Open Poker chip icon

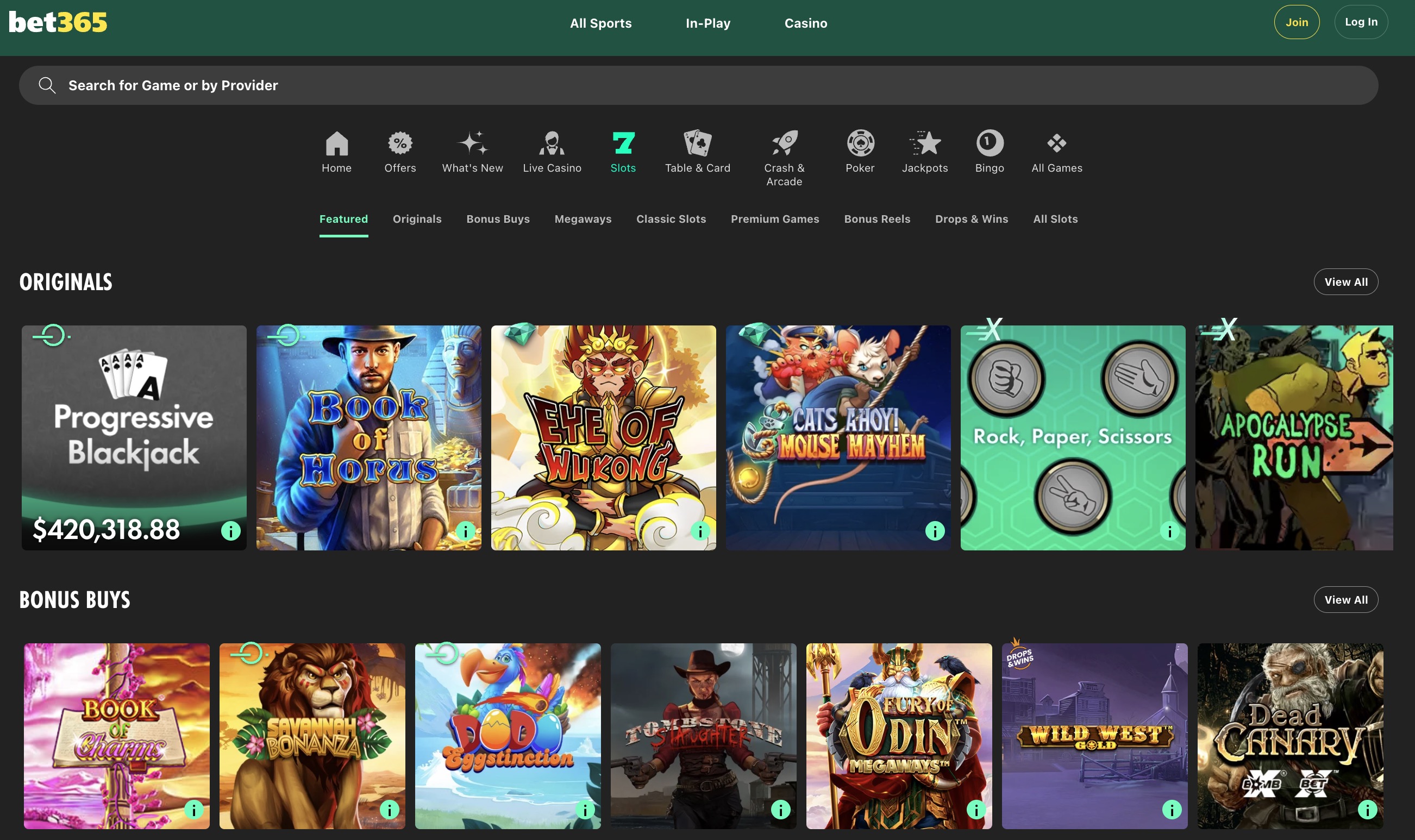860,143
